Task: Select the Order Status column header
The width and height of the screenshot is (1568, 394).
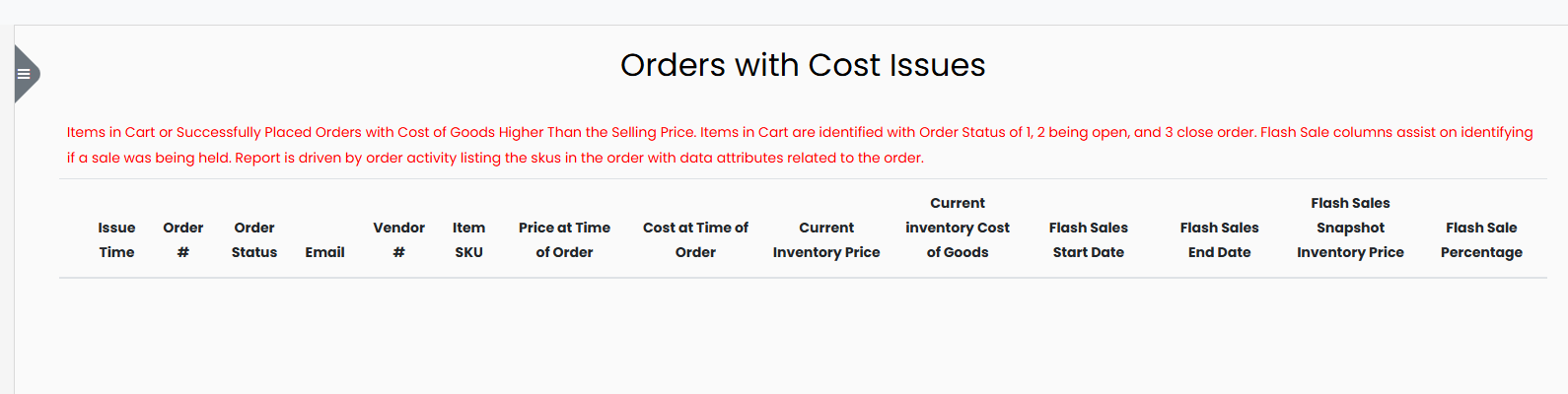Action: pos(254,240)
